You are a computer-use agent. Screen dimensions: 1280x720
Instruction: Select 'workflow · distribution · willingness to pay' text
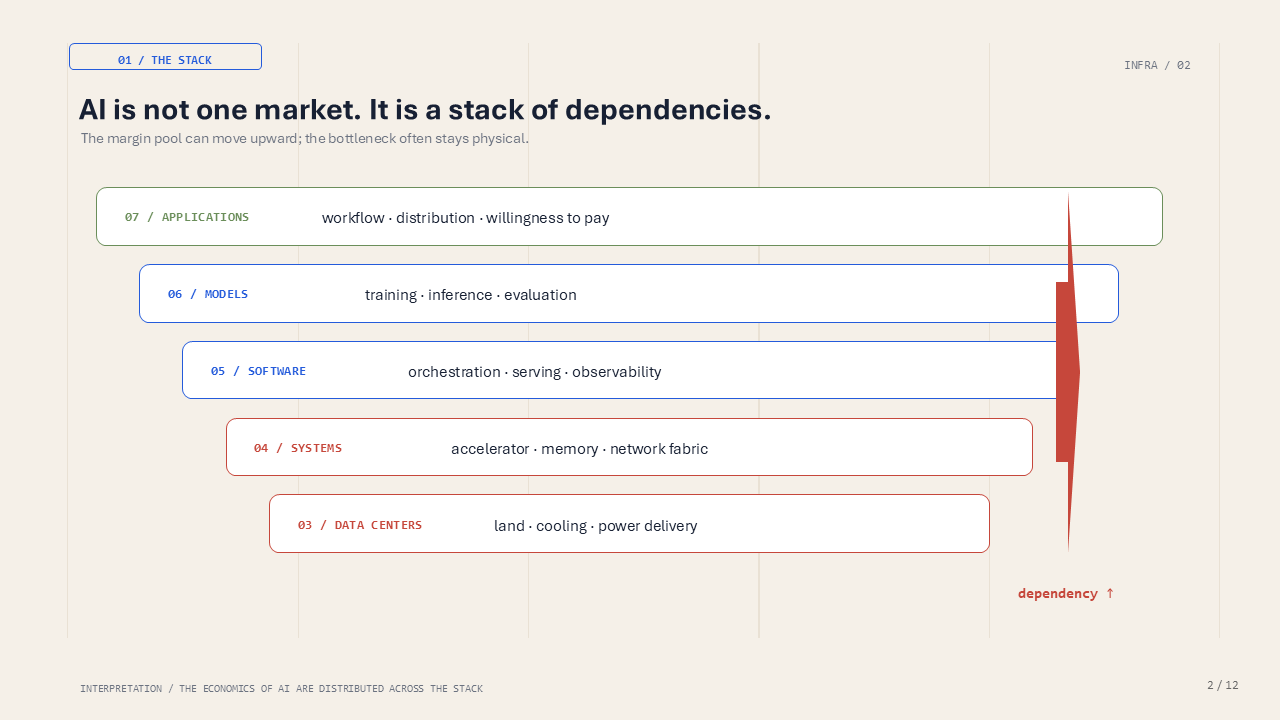465,218
